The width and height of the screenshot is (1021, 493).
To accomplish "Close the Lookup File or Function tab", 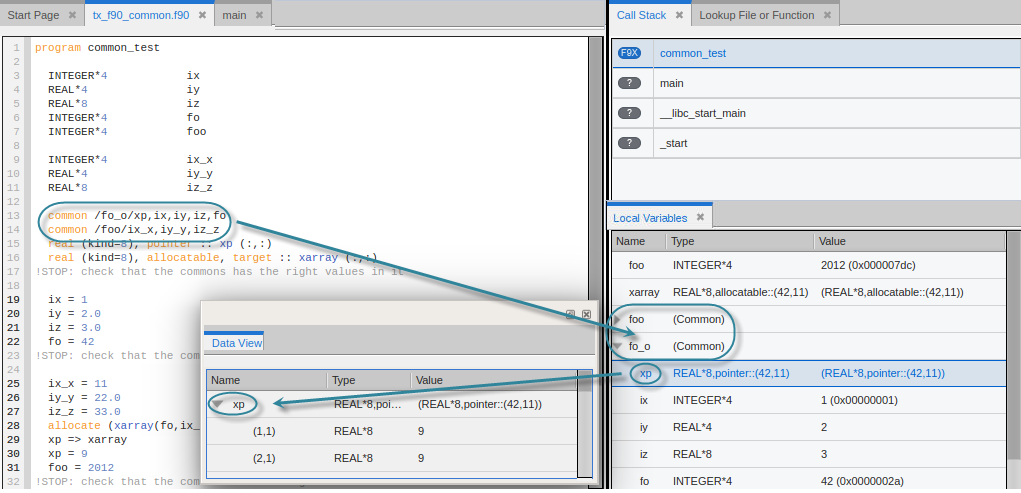I will coord(827,16).
